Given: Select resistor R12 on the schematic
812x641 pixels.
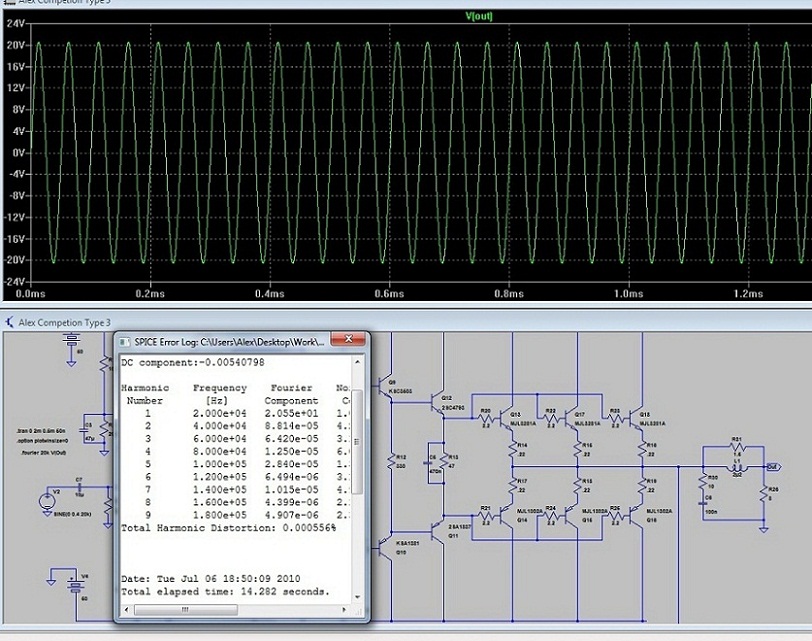Looking at the screenshot, I should pyautogui.click(x=392, y=461).
